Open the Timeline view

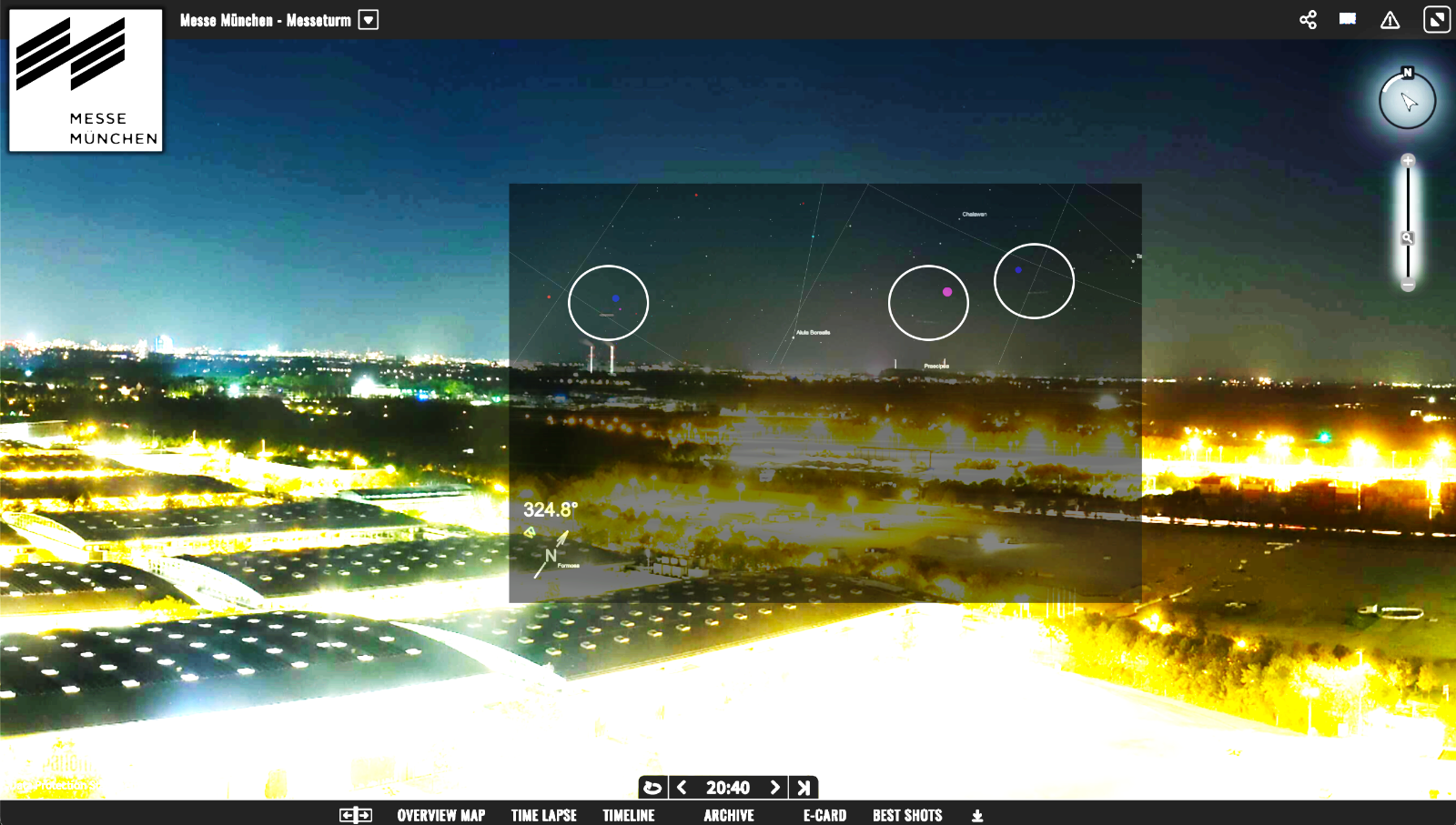[628, 815]
